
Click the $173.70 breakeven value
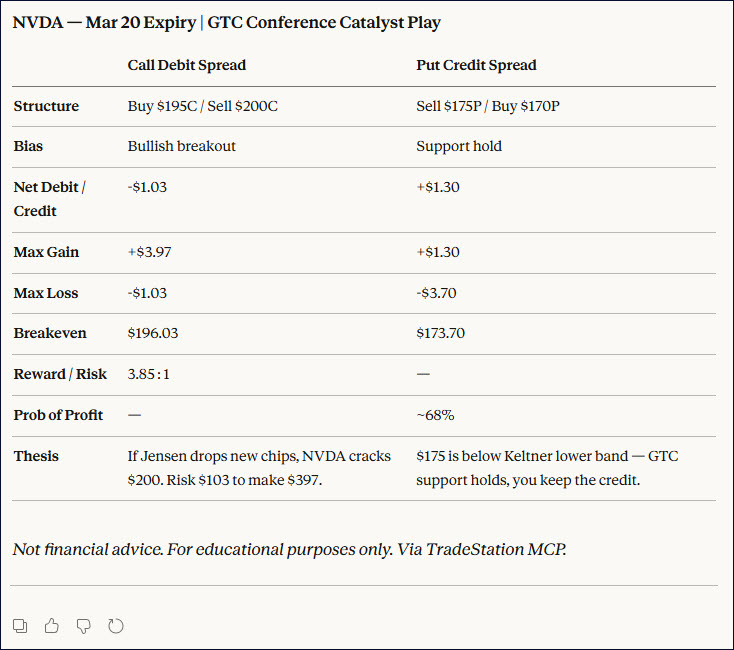440,333
